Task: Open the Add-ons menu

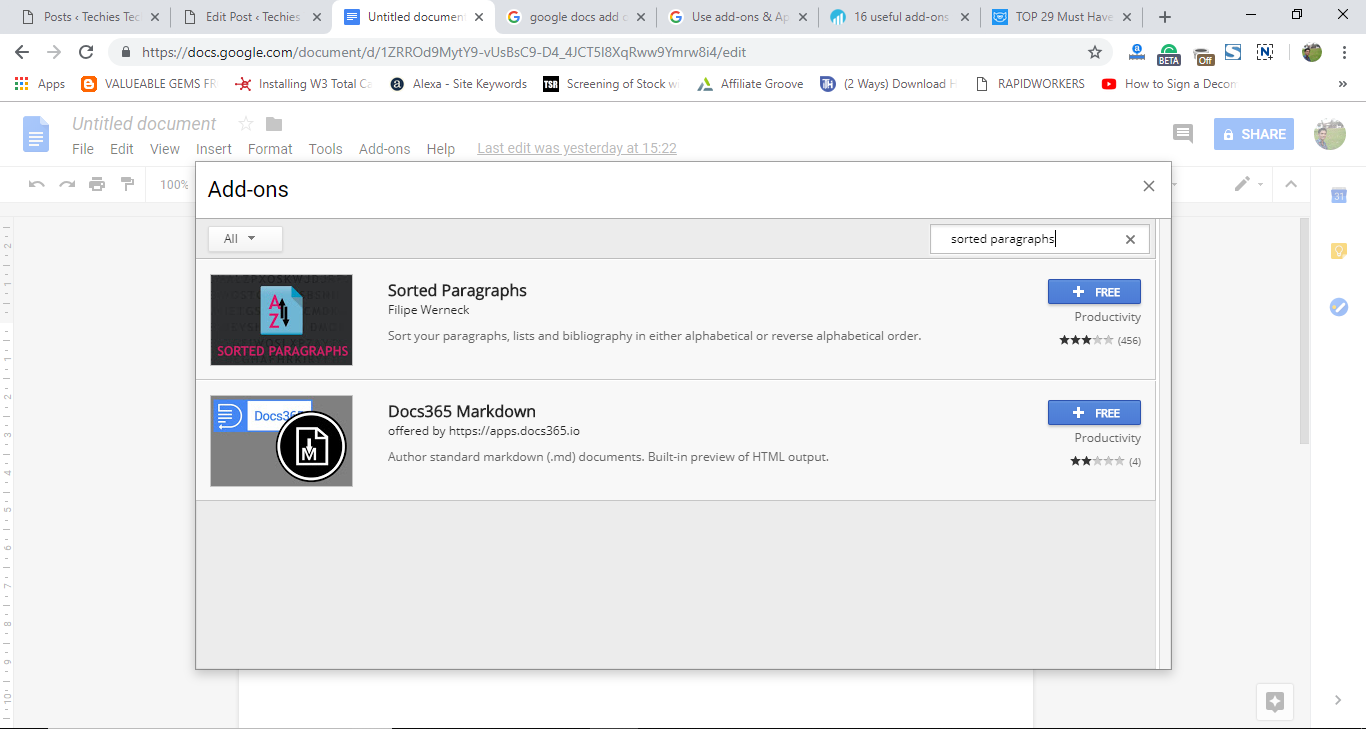Action: 385,149
